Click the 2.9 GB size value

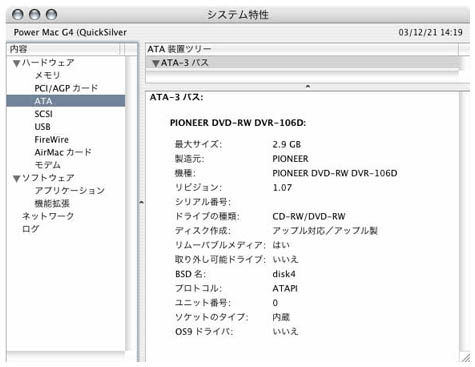point(287,145)
